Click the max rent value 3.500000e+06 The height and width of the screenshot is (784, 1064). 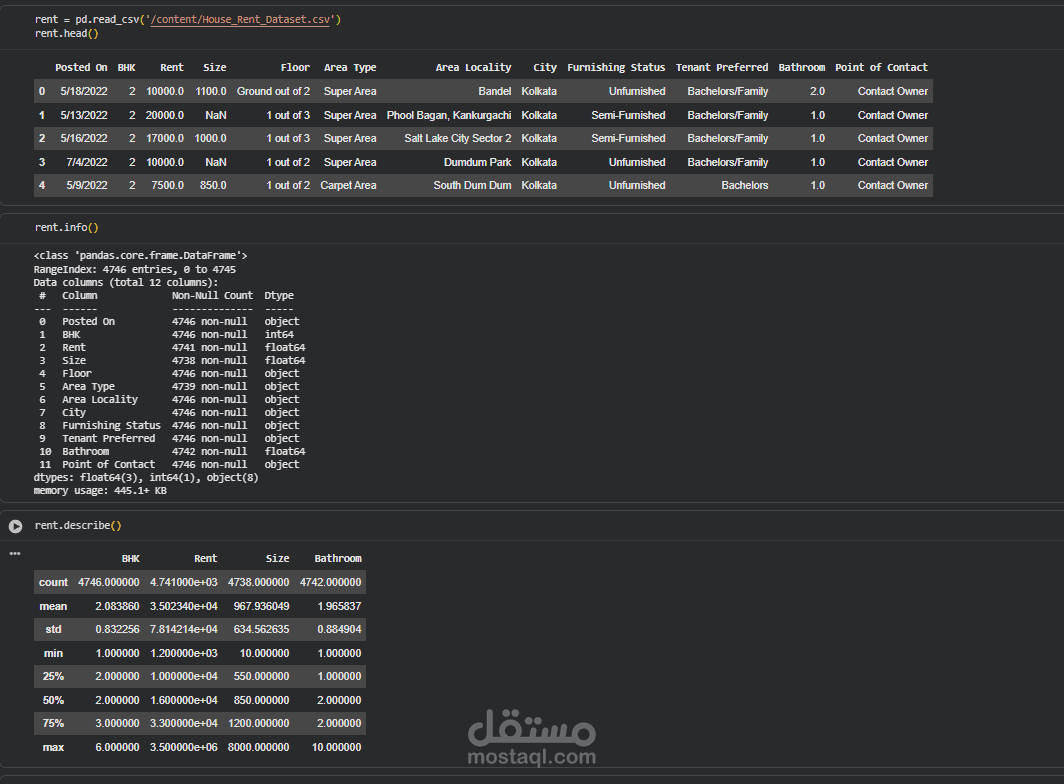click(184, 747)
